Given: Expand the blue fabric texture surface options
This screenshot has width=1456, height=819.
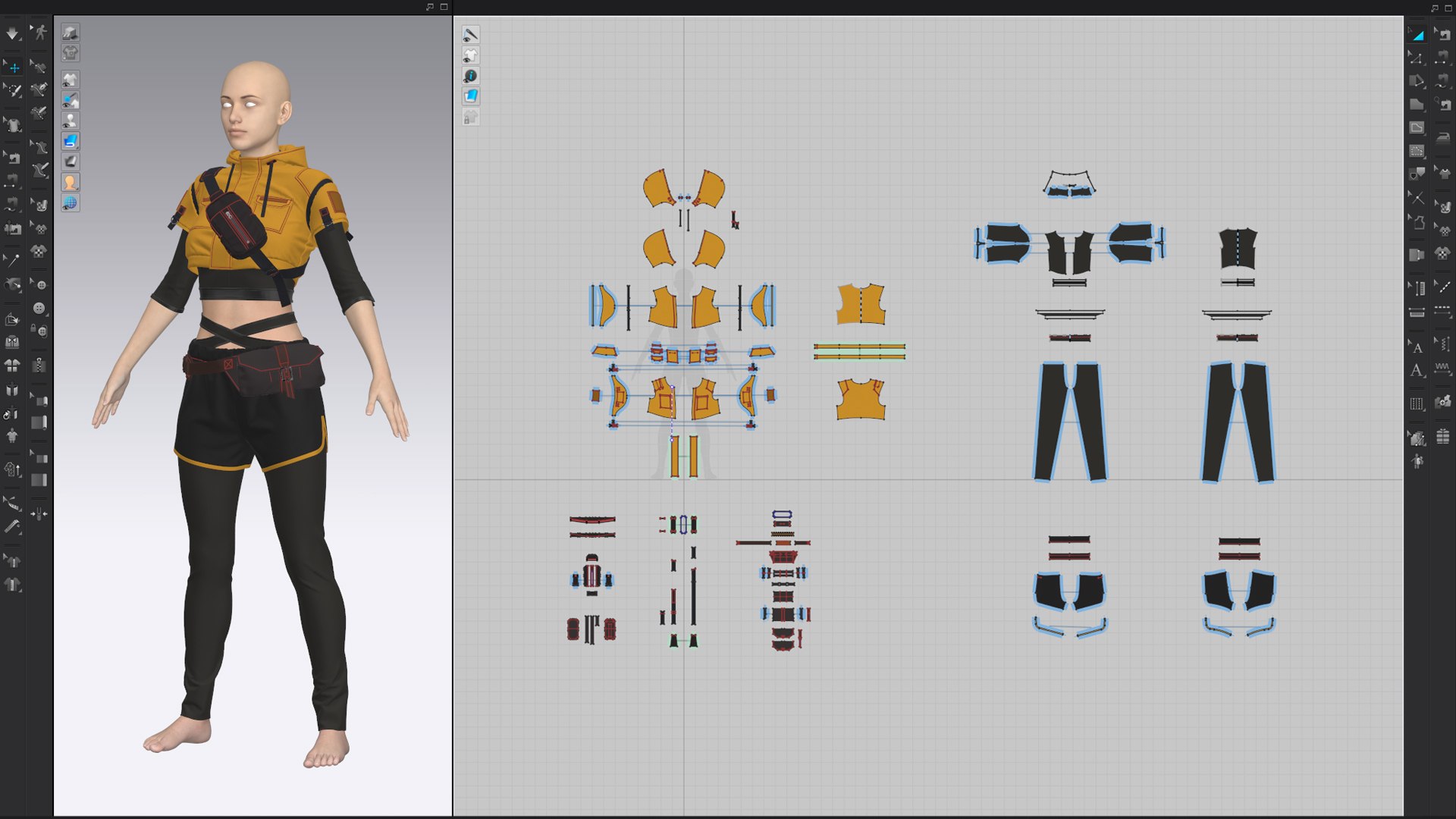Looking at the screenshot, I should pyautogui.click(x=70, y=141).
